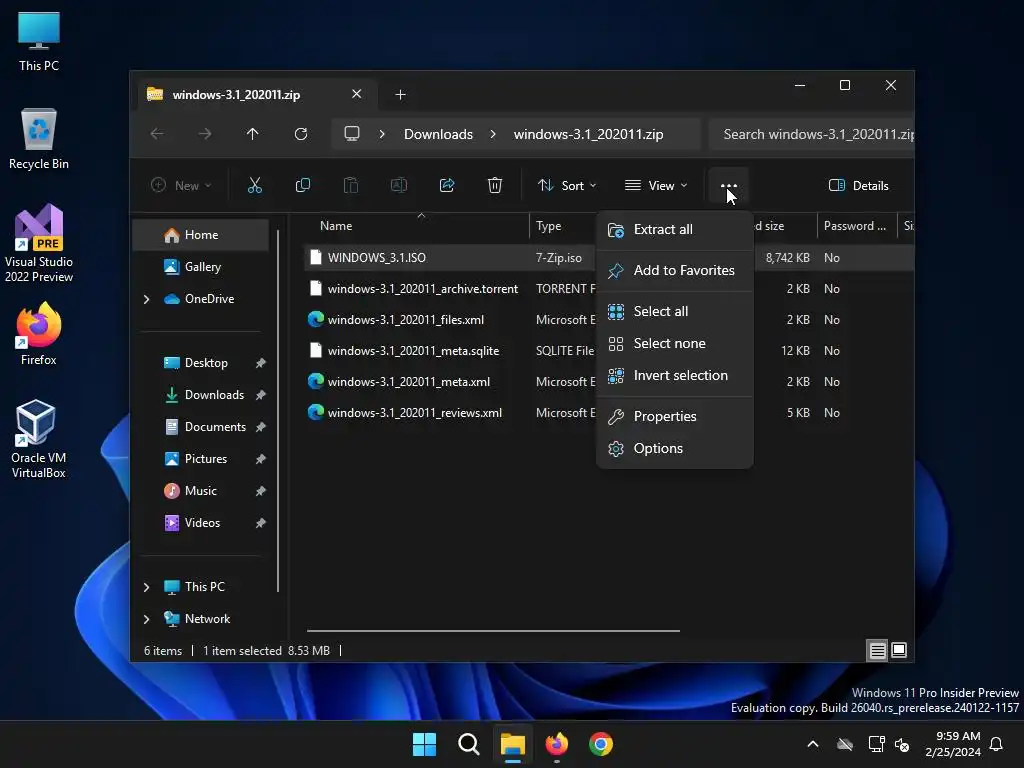Close the windows-3.1_202011.zip tab
Screen dimensions: 1024x768
click(357, 94)
